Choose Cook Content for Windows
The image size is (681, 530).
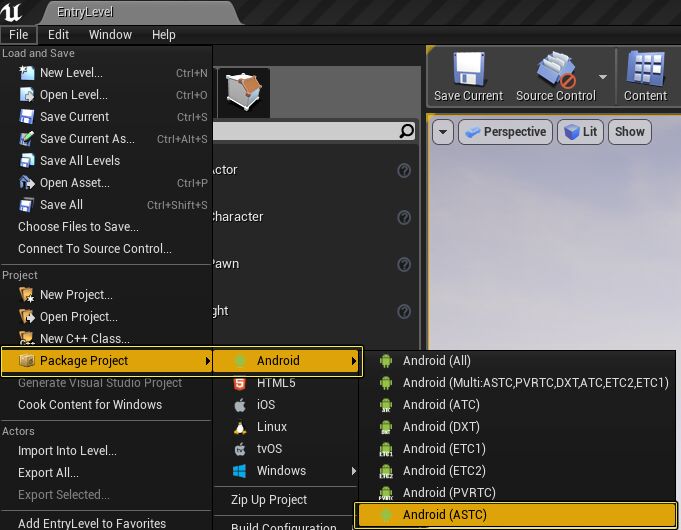click(106, 404)
